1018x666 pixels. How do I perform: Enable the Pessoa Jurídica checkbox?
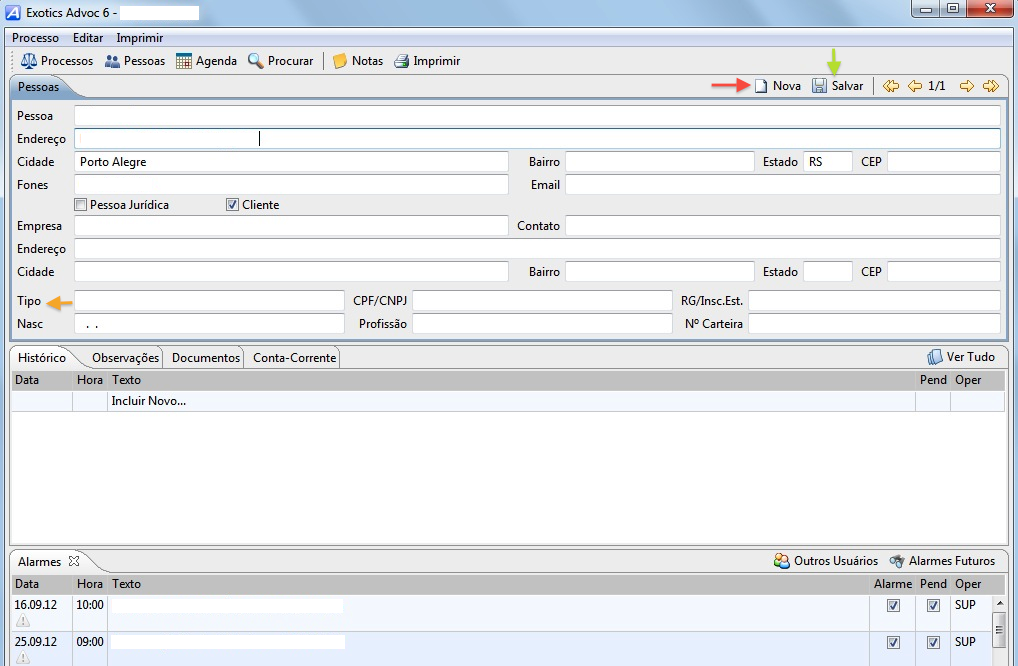(81, 205)
